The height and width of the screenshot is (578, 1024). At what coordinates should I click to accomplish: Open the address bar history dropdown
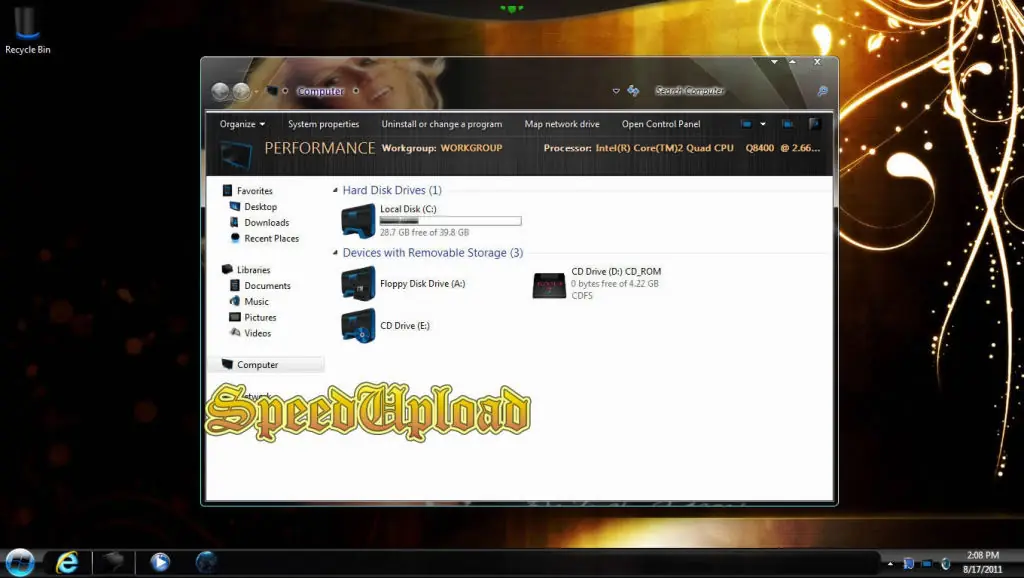click(x=616, y=91)
